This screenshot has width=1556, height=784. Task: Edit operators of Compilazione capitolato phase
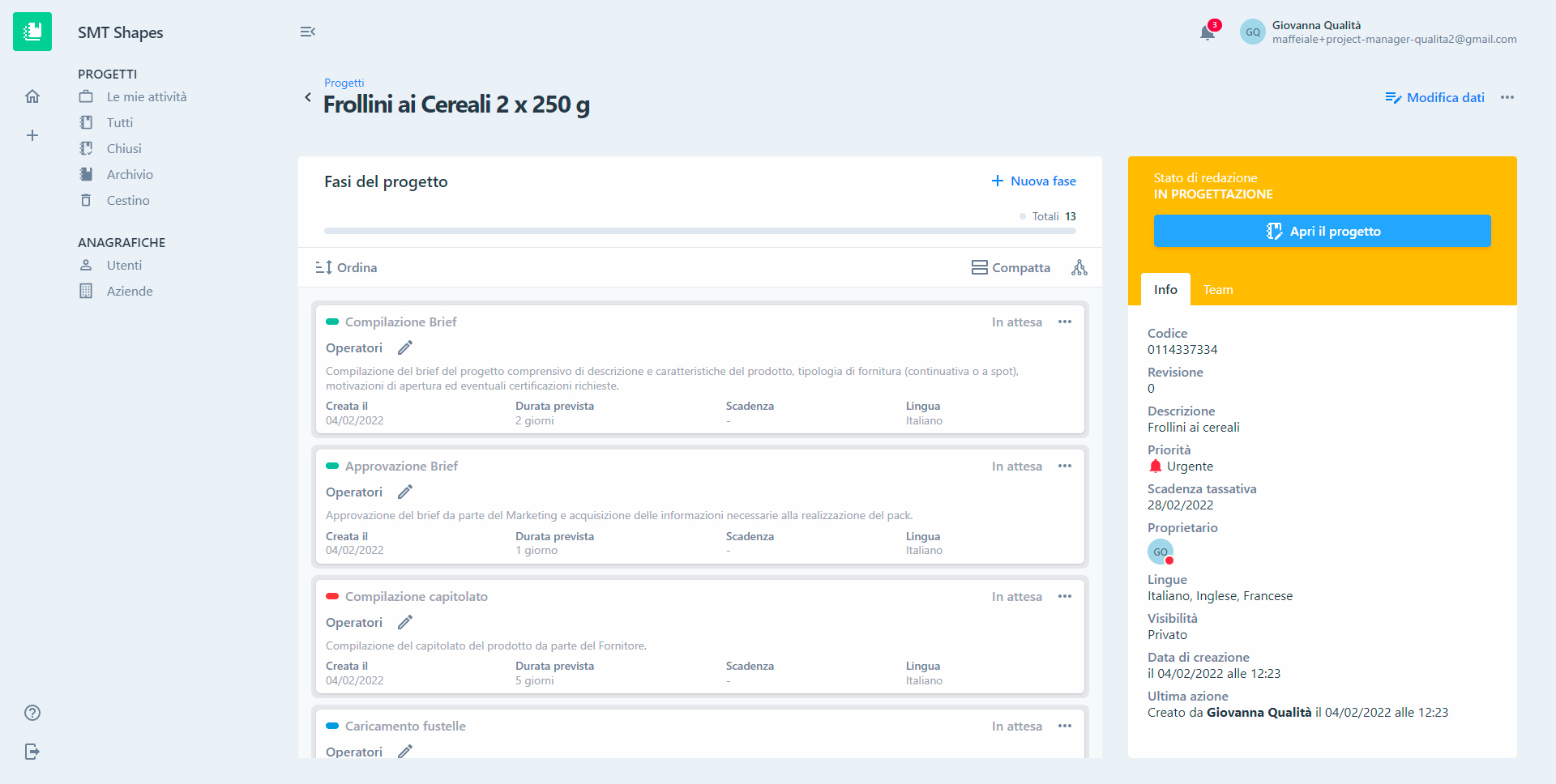click(x=405, y=622)
